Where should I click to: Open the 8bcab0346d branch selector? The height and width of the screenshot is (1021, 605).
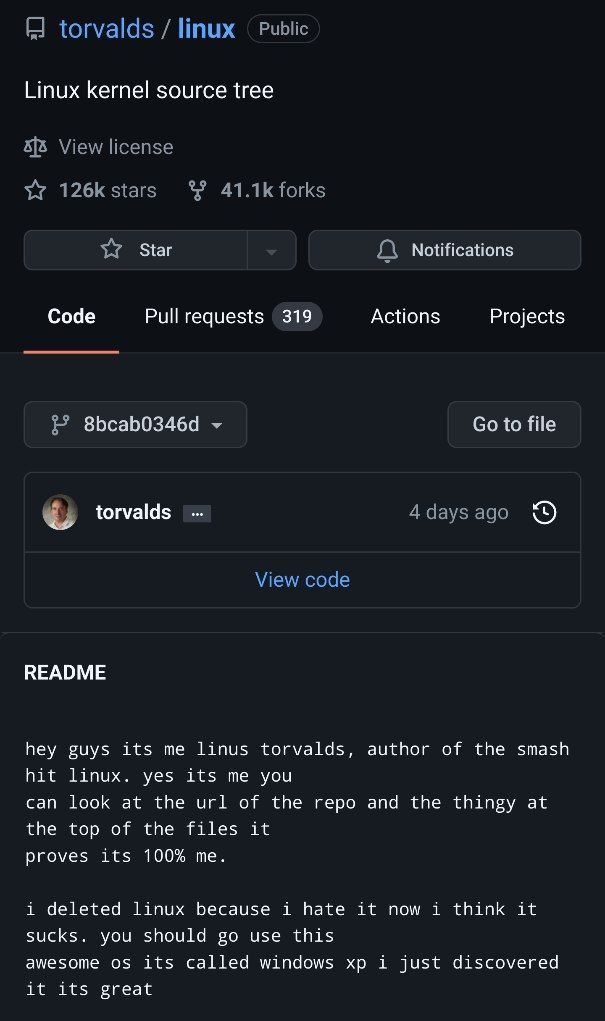(135, 424)
